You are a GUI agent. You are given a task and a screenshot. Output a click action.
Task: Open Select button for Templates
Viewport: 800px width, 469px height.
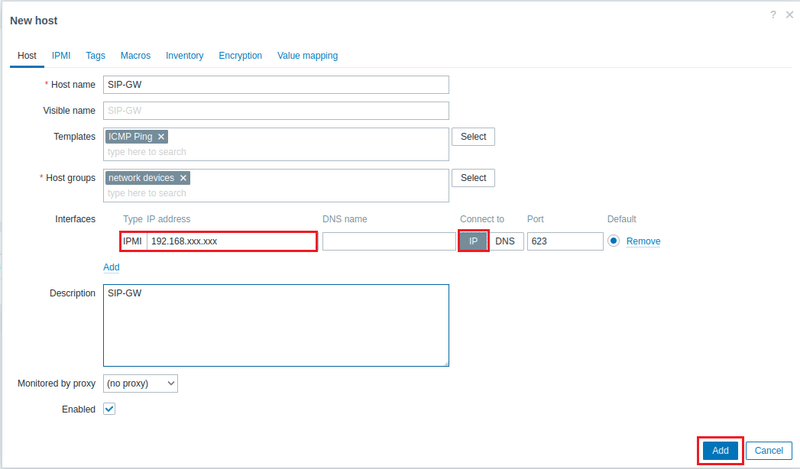tap(473, 137)
